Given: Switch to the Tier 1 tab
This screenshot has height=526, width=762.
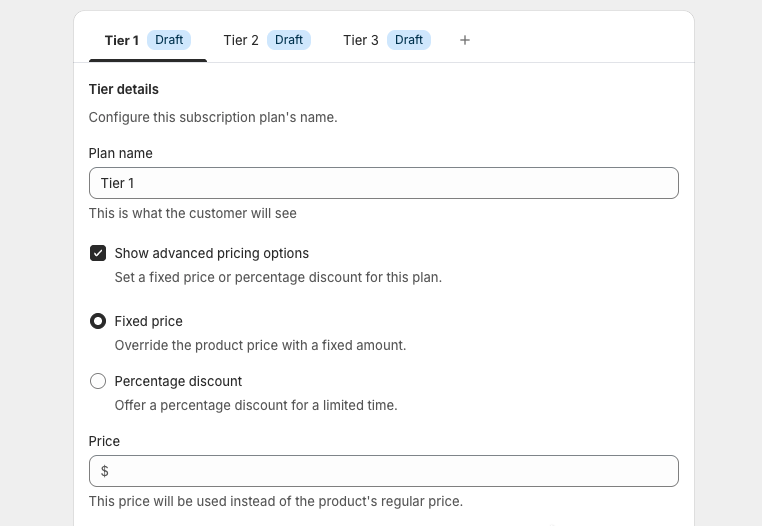Looking at the screenshot, I should (121, 40).
